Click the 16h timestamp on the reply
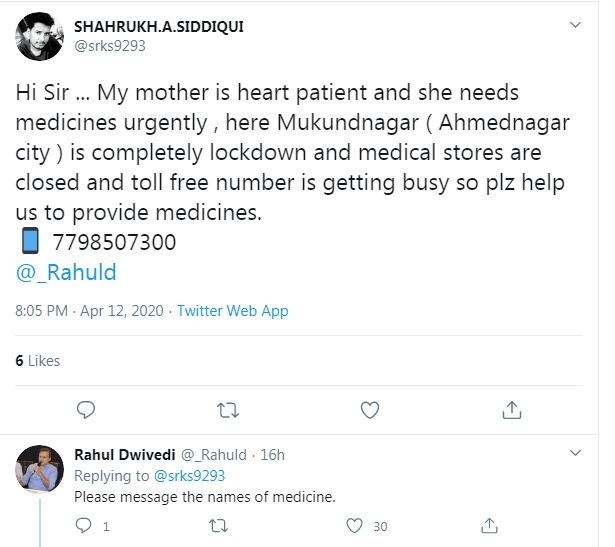 [272, 455]
